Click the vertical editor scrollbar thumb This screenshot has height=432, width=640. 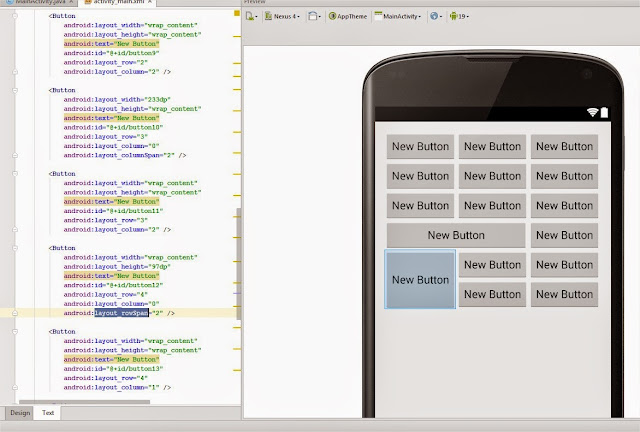(238, 263)
